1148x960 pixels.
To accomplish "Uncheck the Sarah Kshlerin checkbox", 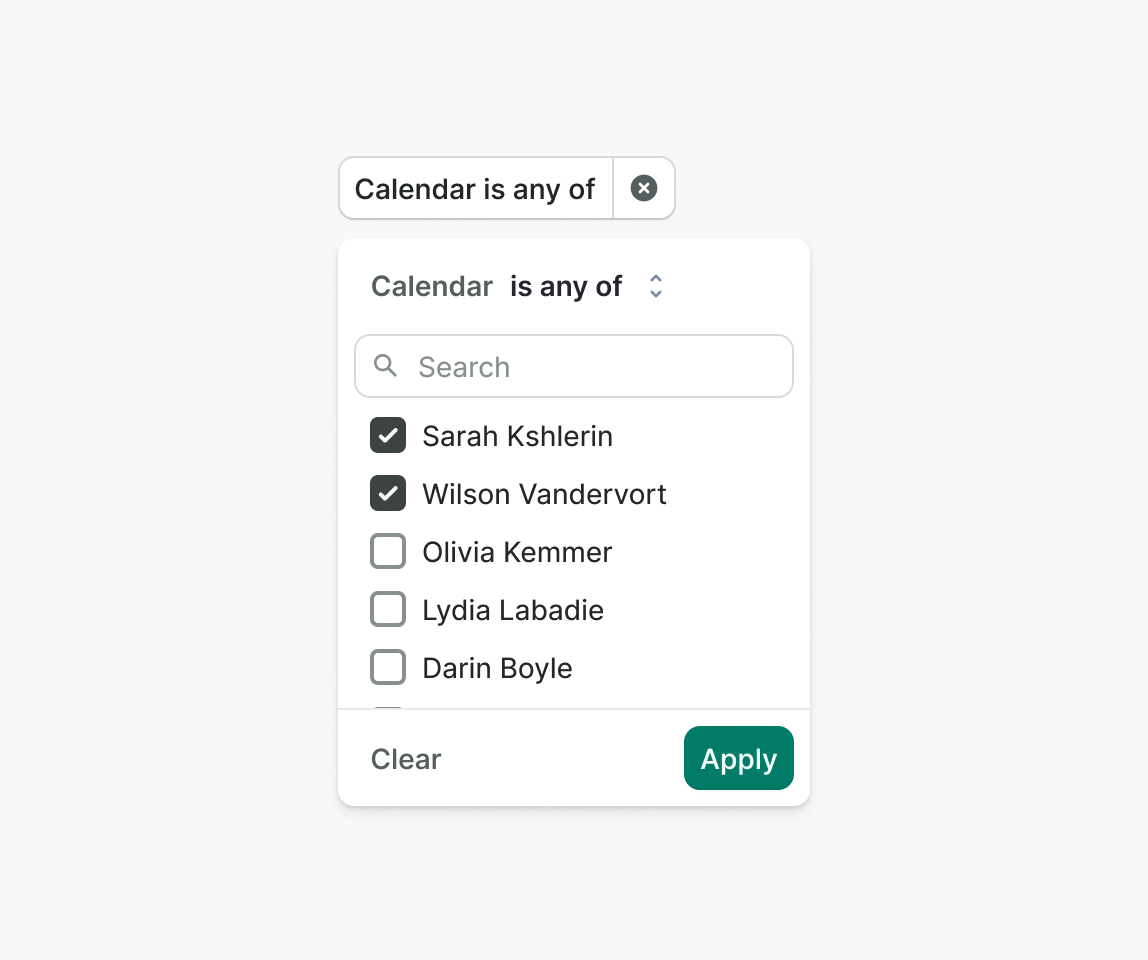I will click(388, 435).
